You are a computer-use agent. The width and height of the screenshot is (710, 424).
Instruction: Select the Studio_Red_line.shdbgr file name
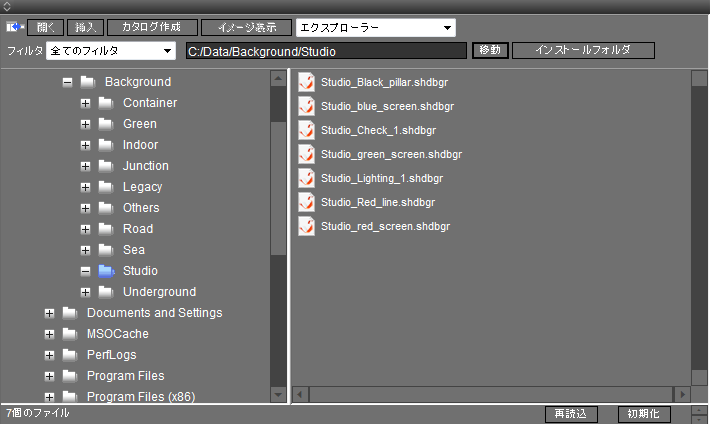(378, 202)
